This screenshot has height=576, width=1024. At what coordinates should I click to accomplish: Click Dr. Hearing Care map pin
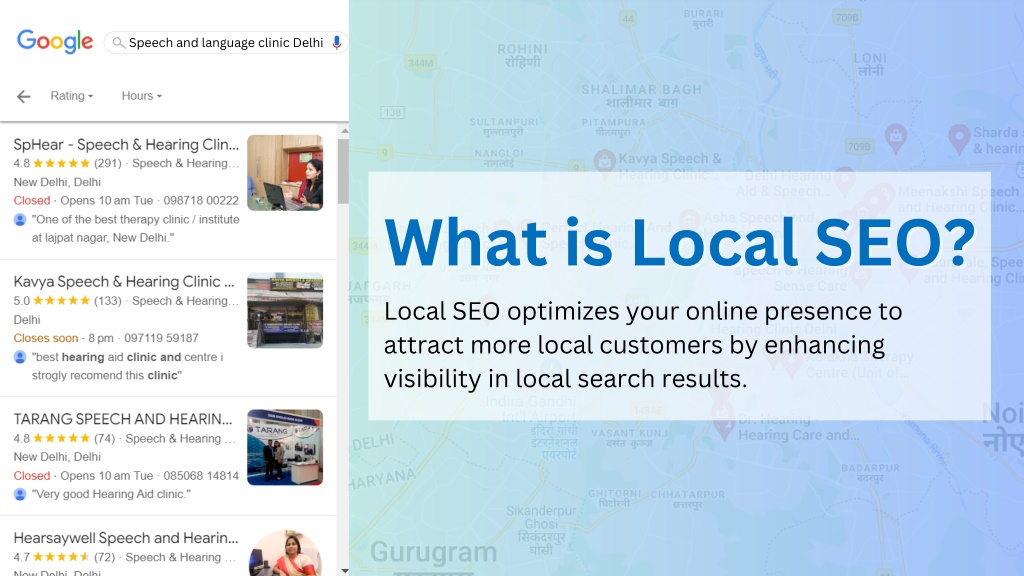(723, 424)
